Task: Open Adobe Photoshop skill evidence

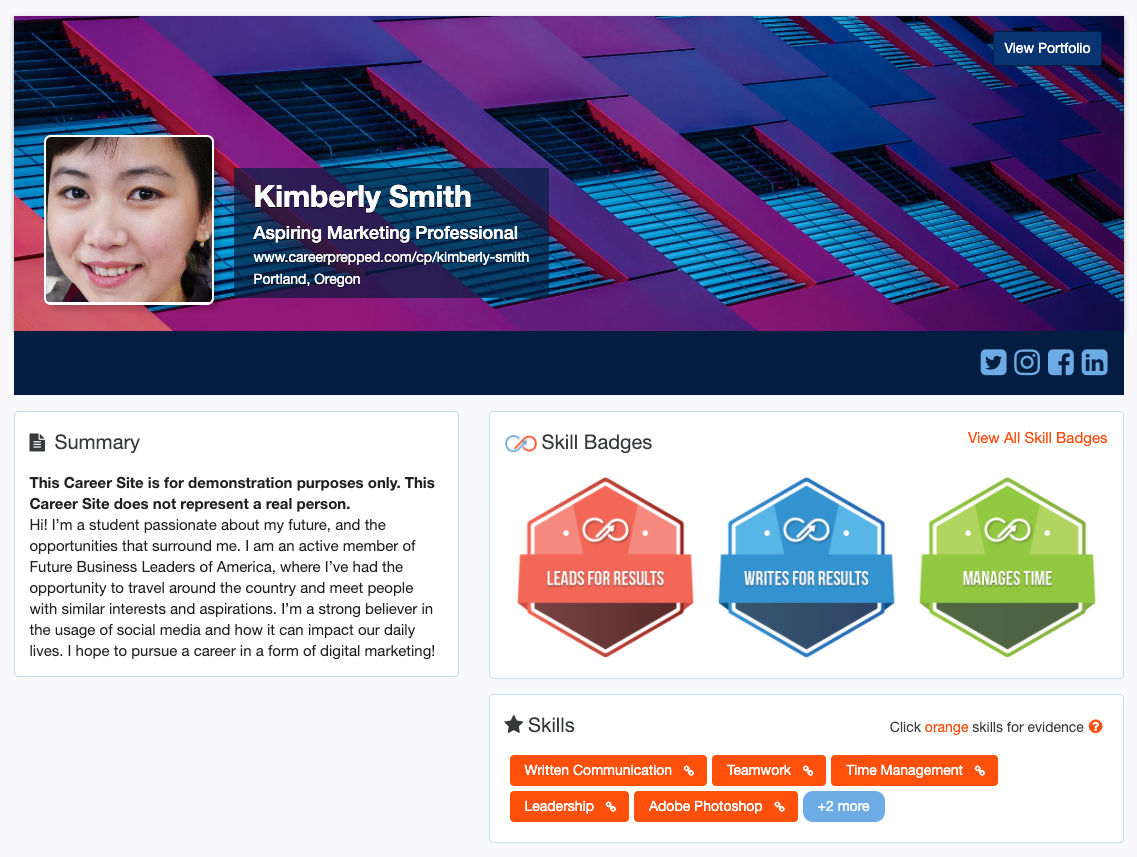Action: [x=715, y=806]
